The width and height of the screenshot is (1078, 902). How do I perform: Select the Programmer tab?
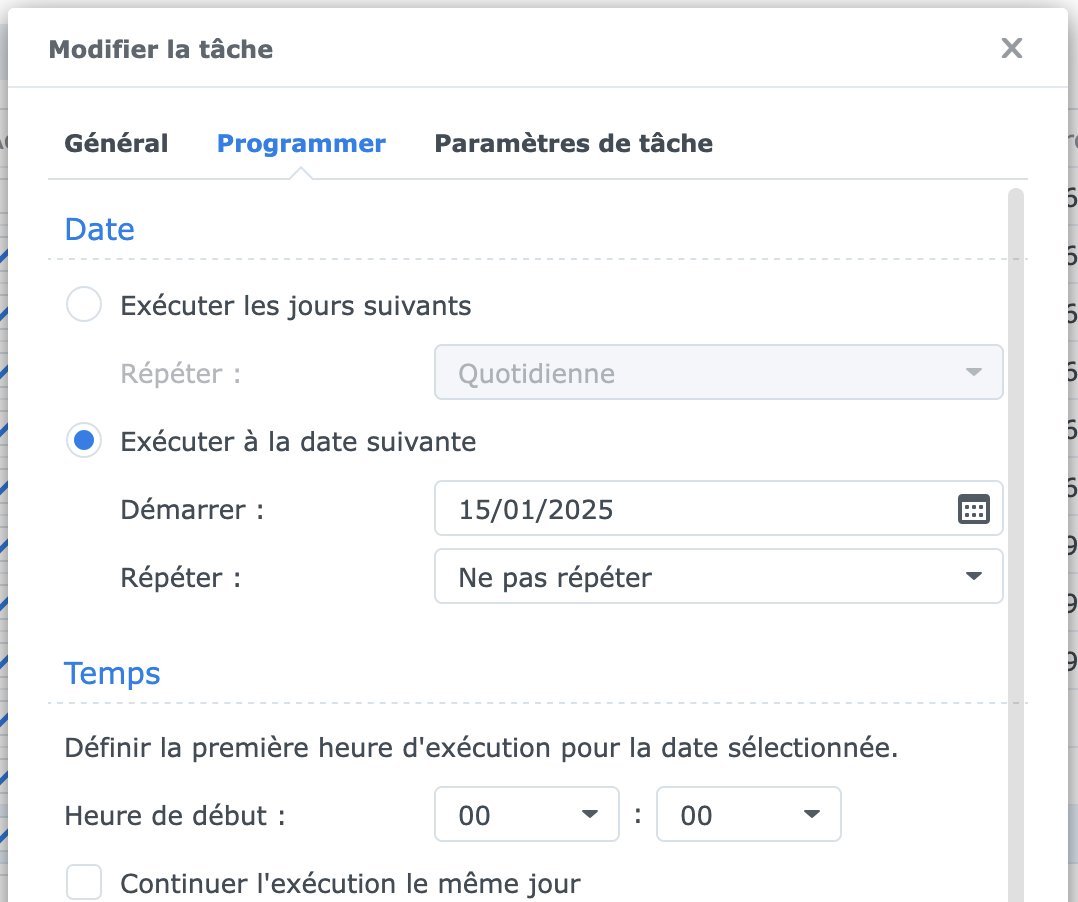click(301, 144)
